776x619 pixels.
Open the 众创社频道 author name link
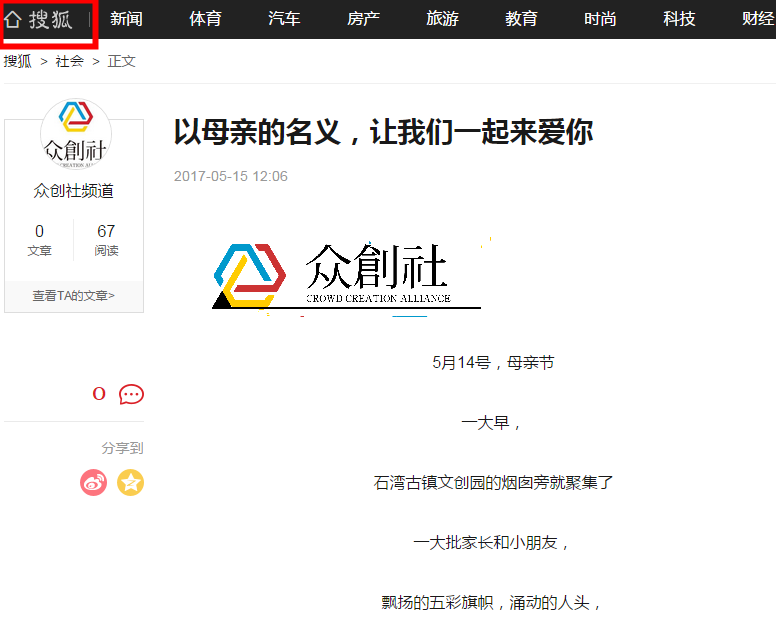click(74, 190)
